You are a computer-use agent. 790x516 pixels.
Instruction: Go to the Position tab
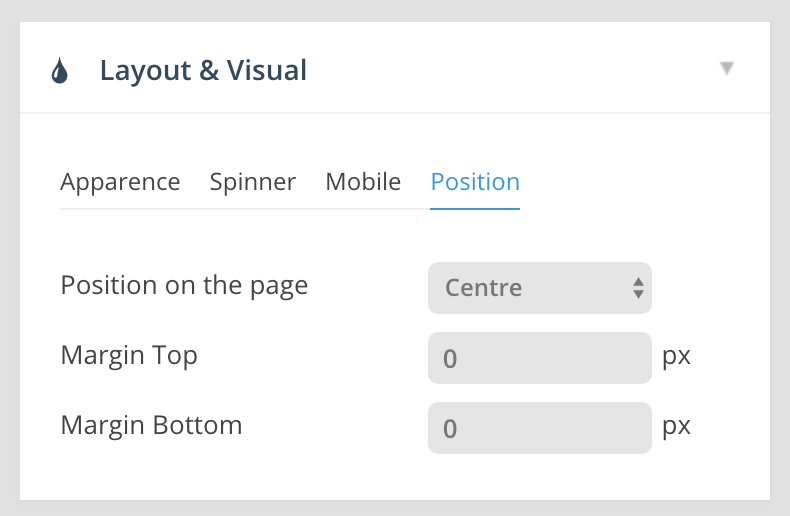coord(475,182)
